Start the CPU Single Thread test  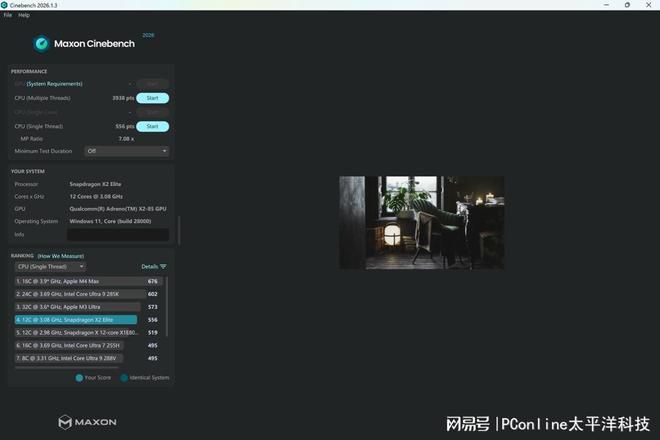[x=152, y=126]
